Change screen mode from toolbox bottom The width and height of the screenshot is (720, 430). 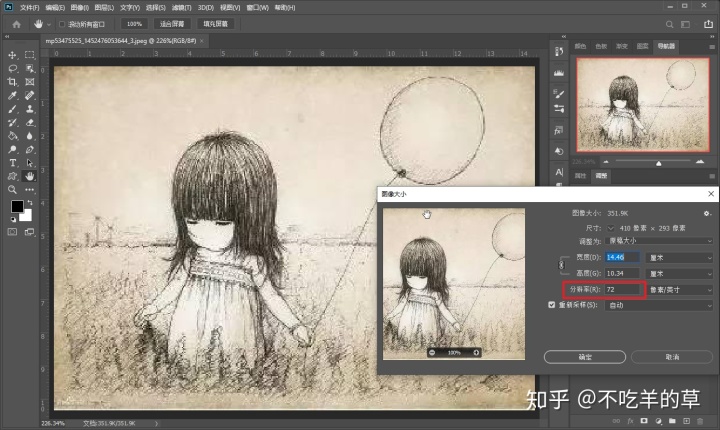30,232
